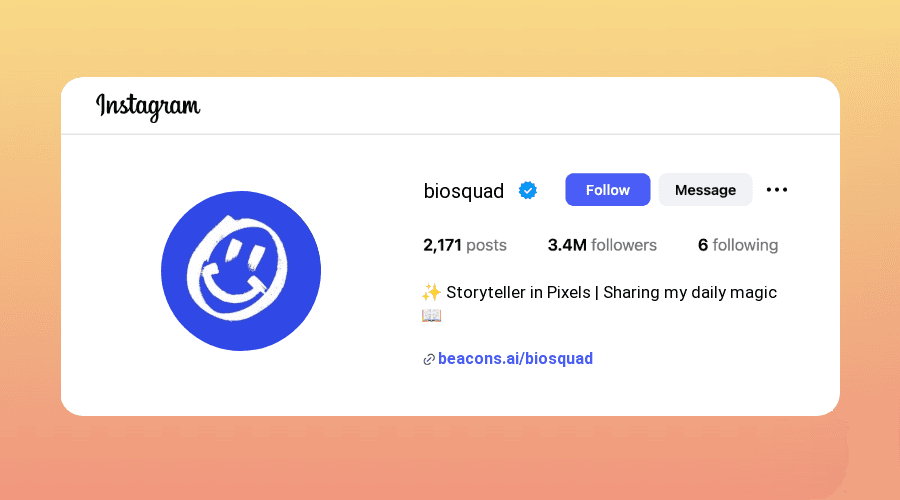This screenshot has height=500, width=900.
Task: Click the Instagram wordmark logo
Action: tap(148, 107)
